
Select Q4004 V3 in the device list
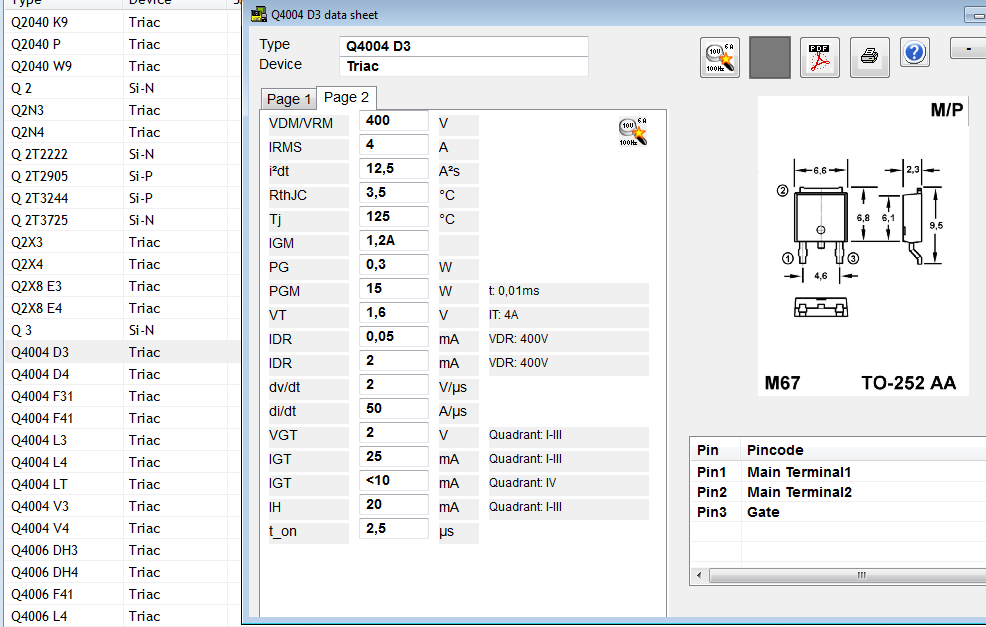(x=122, y=506)
